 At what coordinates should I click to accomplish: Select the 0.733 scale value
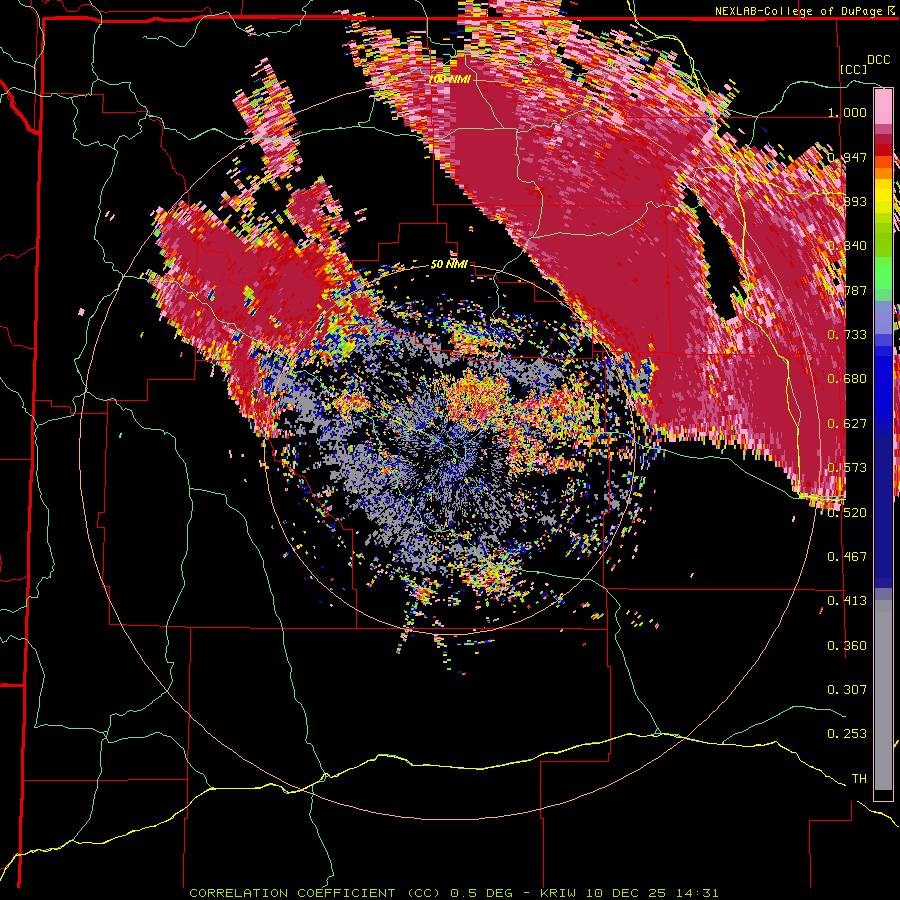847,335
